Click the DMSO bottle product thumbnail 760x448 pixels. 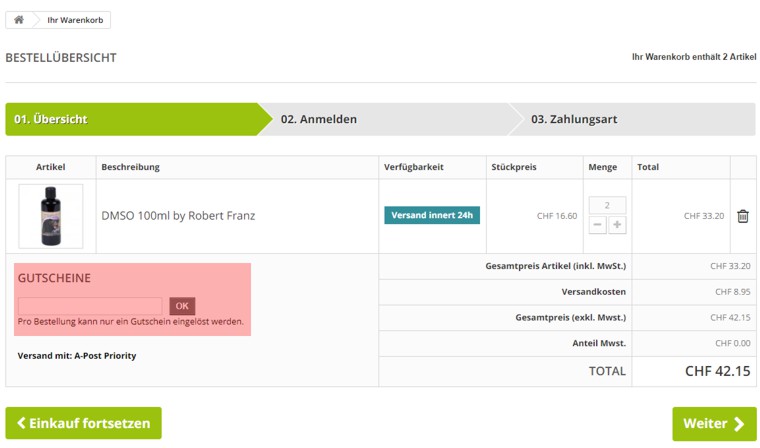click(x=50, y=216)
